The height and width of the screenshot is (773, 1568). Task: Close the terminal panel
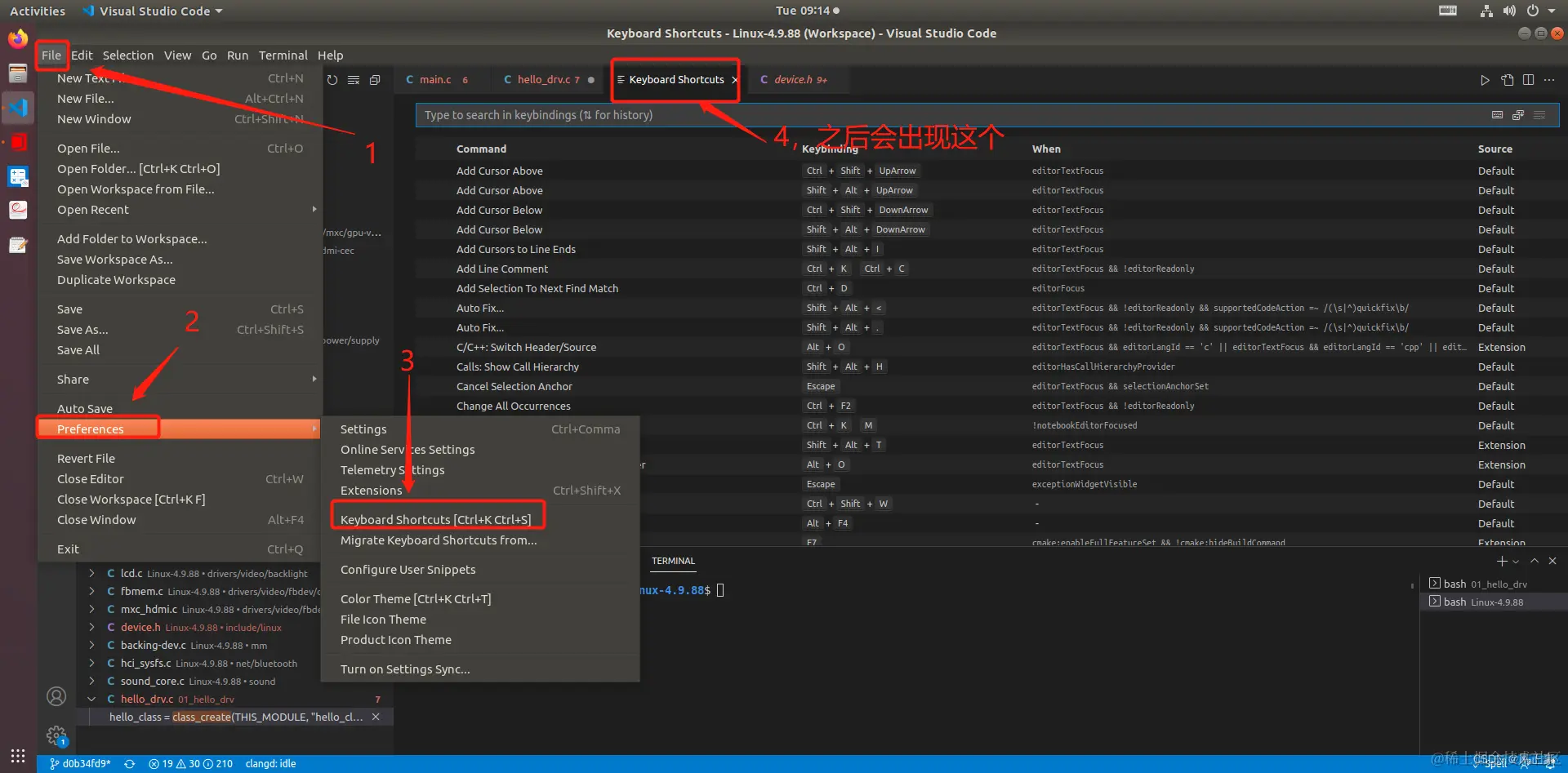[x=1552, y=561]
